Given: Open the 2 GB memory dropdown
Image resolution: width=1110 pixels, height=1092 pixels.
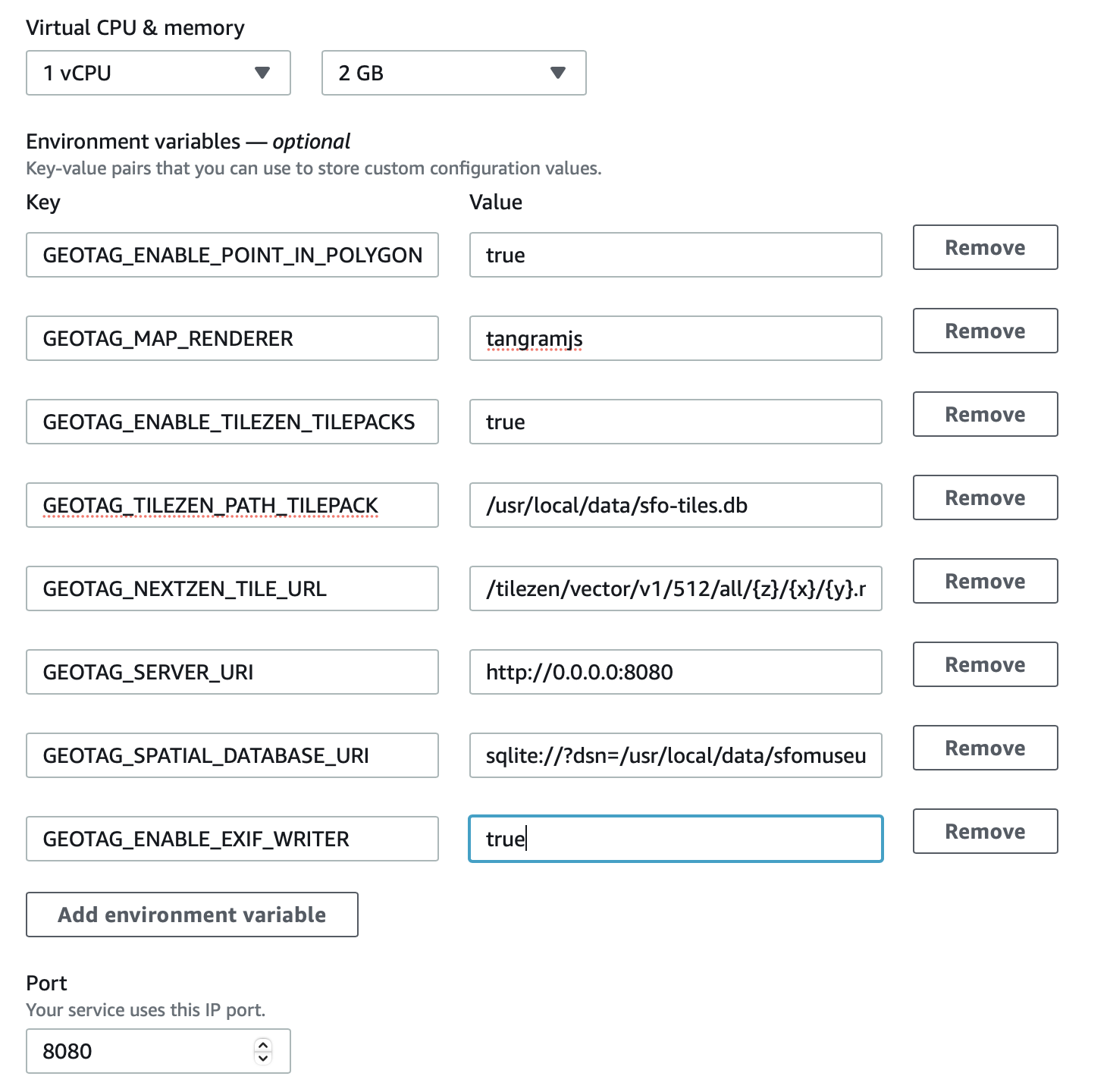Looking at the screenshot, I should tap(454, 73).
